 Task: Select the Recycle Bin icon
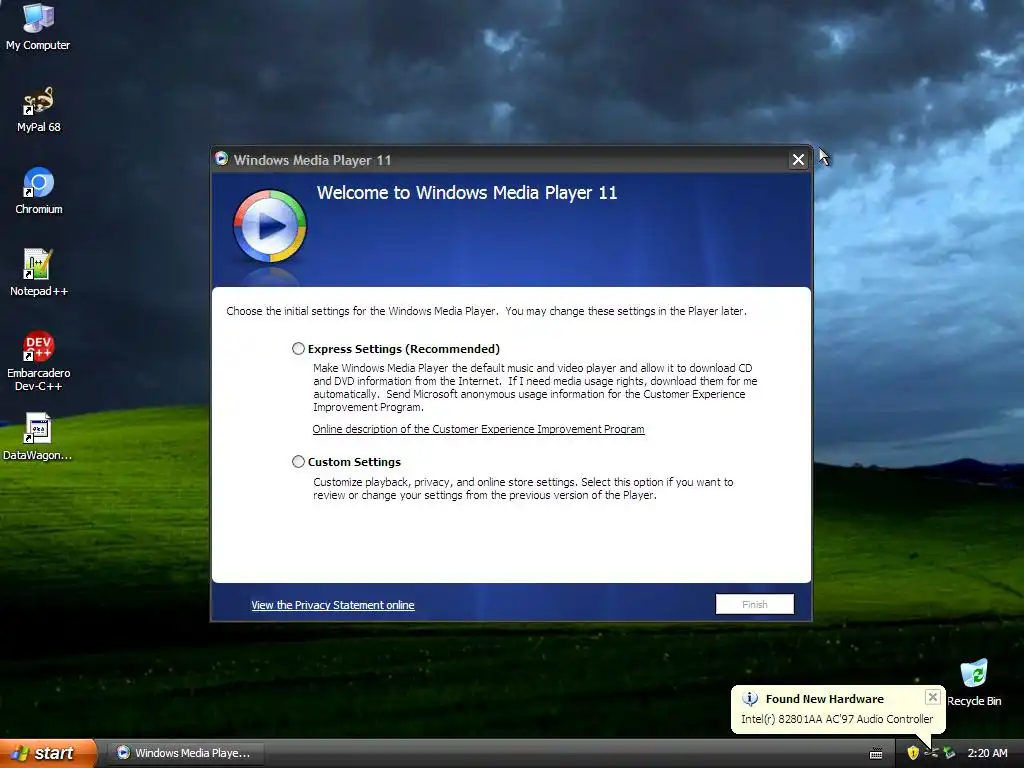click(x=974, y=683)
